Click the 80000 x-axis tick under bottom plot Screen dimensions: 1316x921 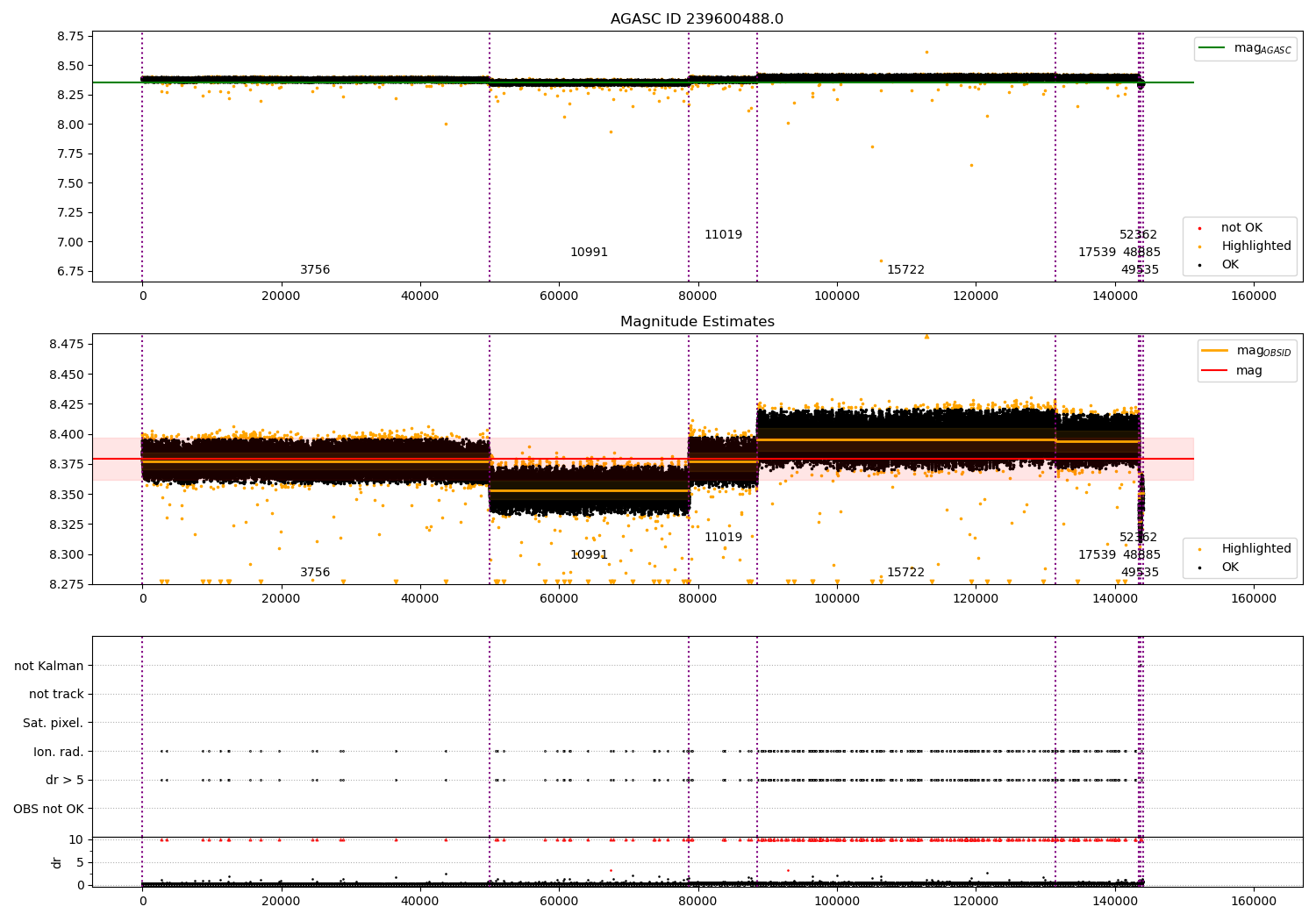click(x=698, y=902)
